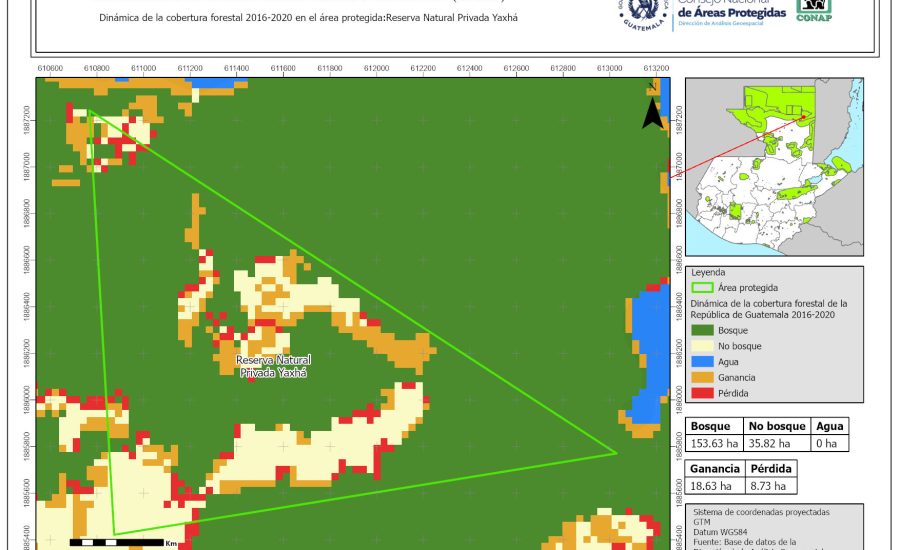Click the 8.73 ha Pérdida cell
Image resolution: width=900 pixels, height=550 pixels.
[x=770, y=486]
